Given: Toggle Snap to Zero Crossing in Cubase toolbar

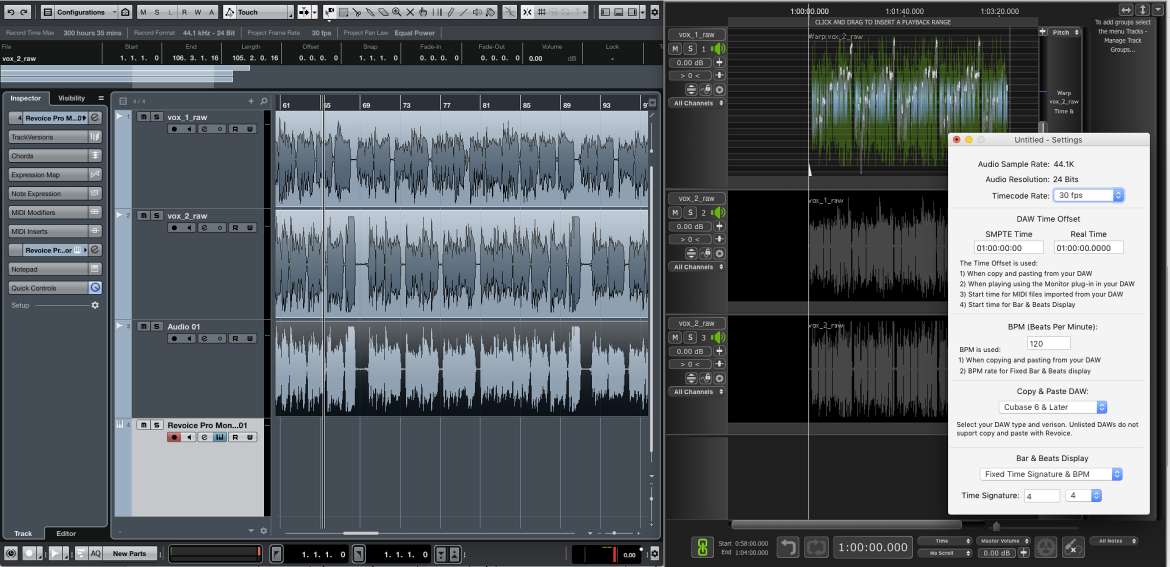Looking at the screenshot, I should 510,13.
